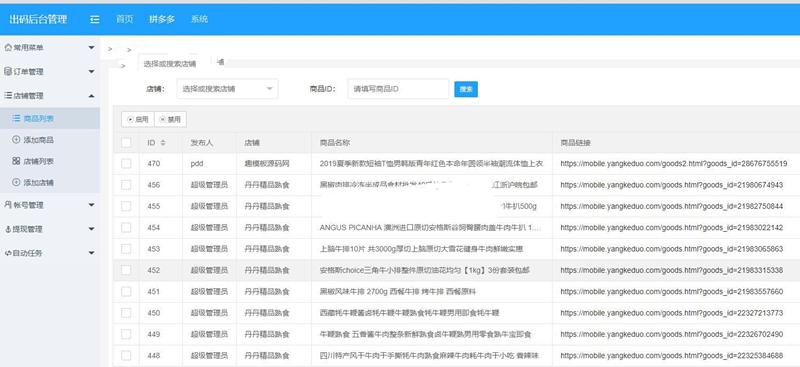The height and width of the screenshot is (367, 800).
Task: Click link ending goods_id=21983315338
Action: pos(671,270)
